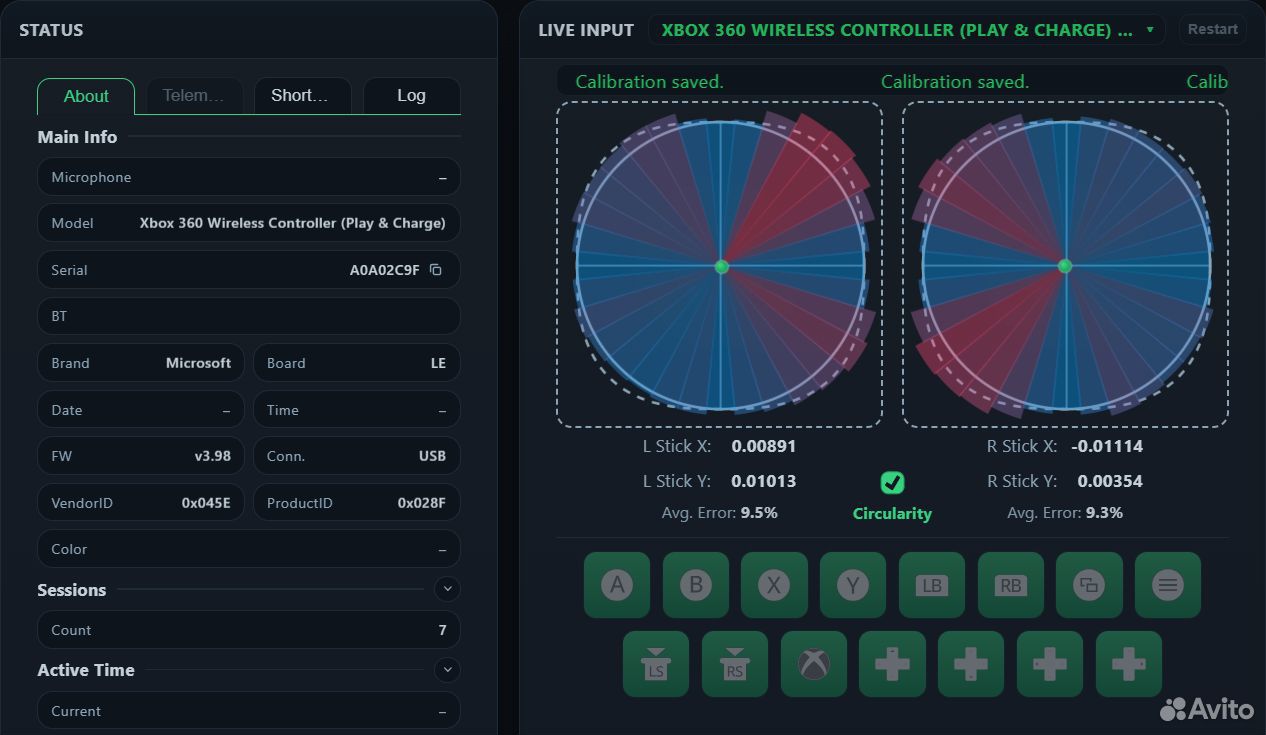Click the Brand Microsoft field
The height and width of the screenshot is (735, 1266).
141,363
